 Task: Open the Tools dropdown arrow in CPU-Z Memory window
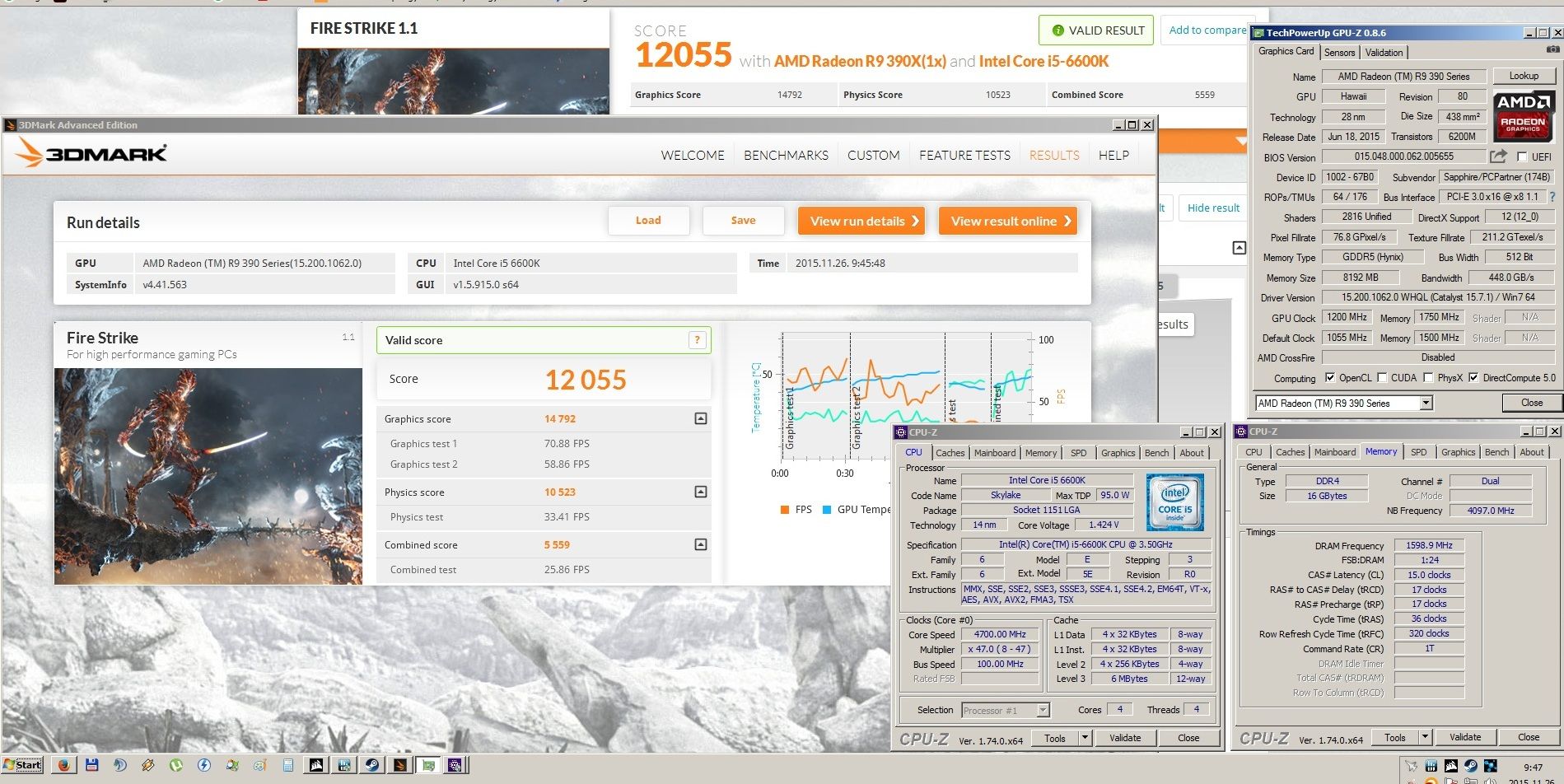point(1426,737)
